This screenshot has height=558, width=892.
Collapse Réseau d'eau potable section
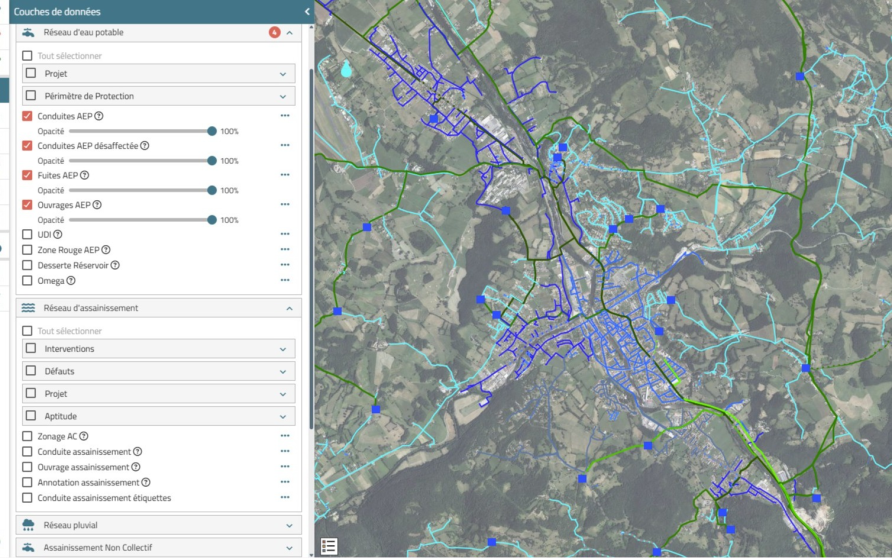[x=290, y=33]
